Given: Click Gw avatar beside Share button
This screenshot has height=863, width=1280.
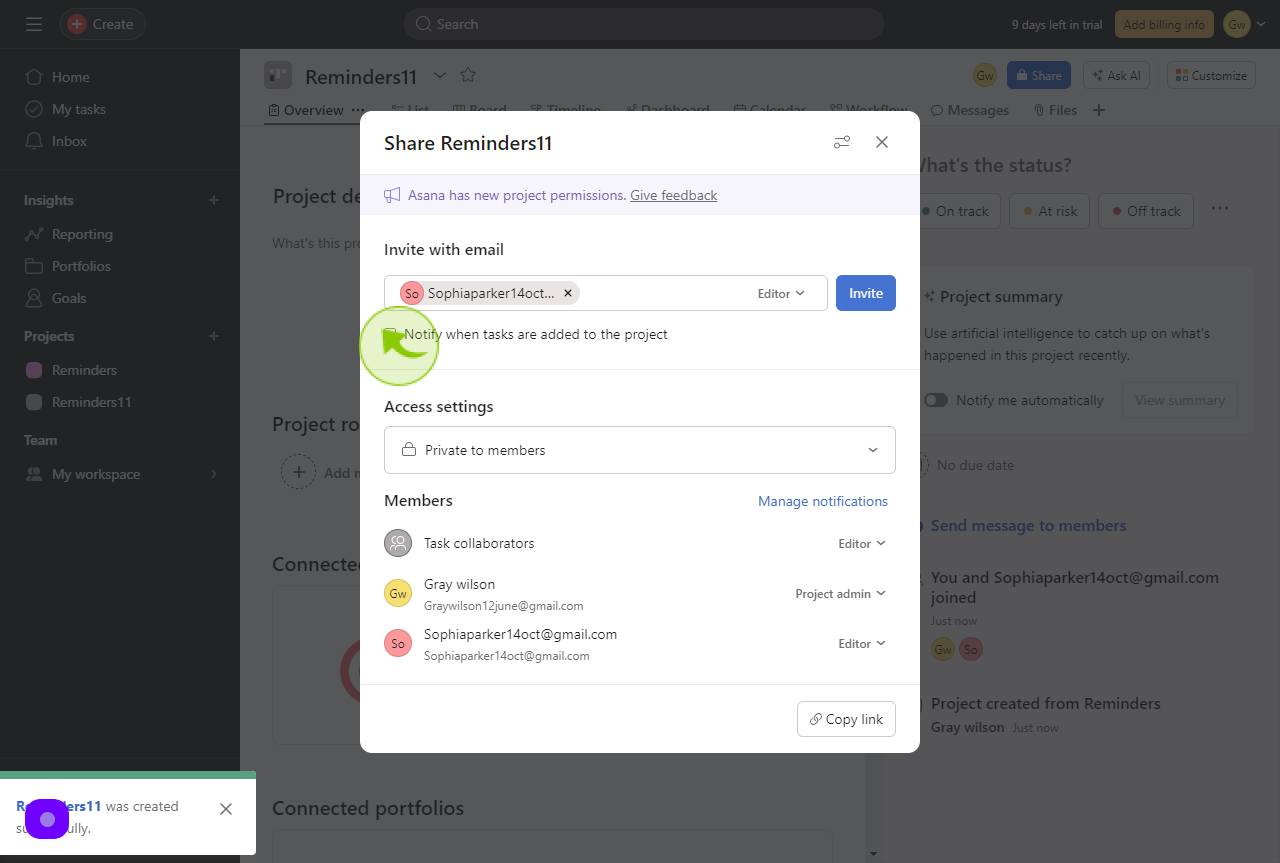Looking at the screenshot, I should click(985, 75).
